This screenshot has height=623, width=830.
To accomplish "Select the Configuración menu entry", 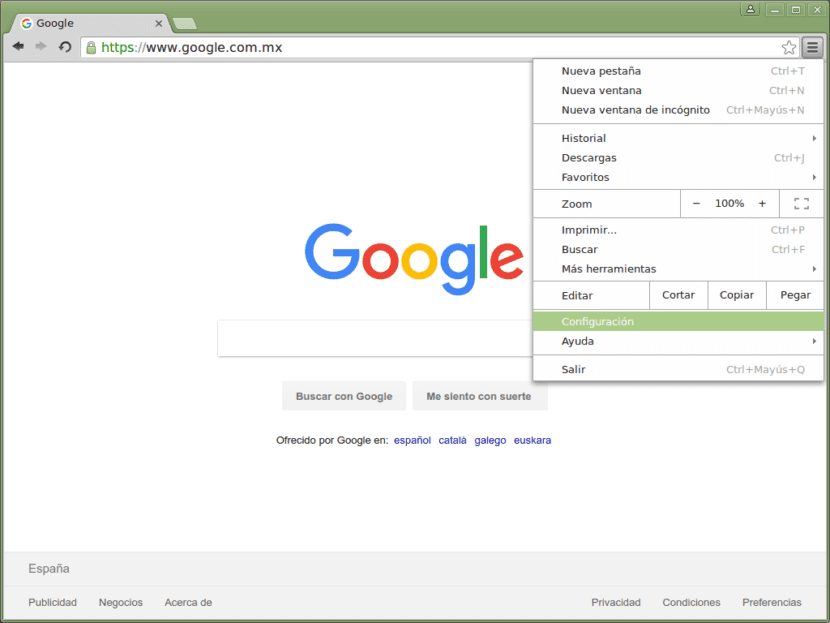I will (x=597, y=321).
